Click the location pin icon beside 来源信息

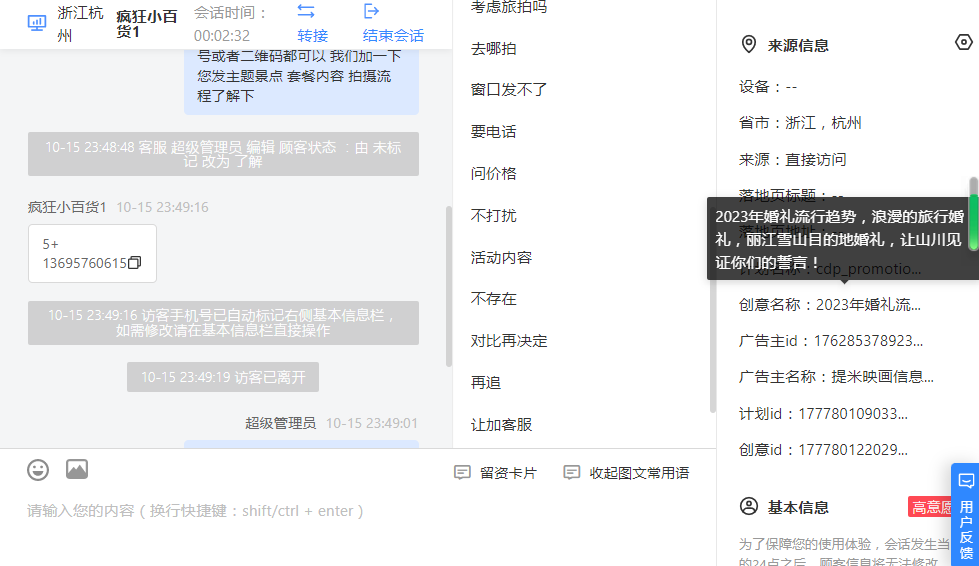tap(749, 44)
